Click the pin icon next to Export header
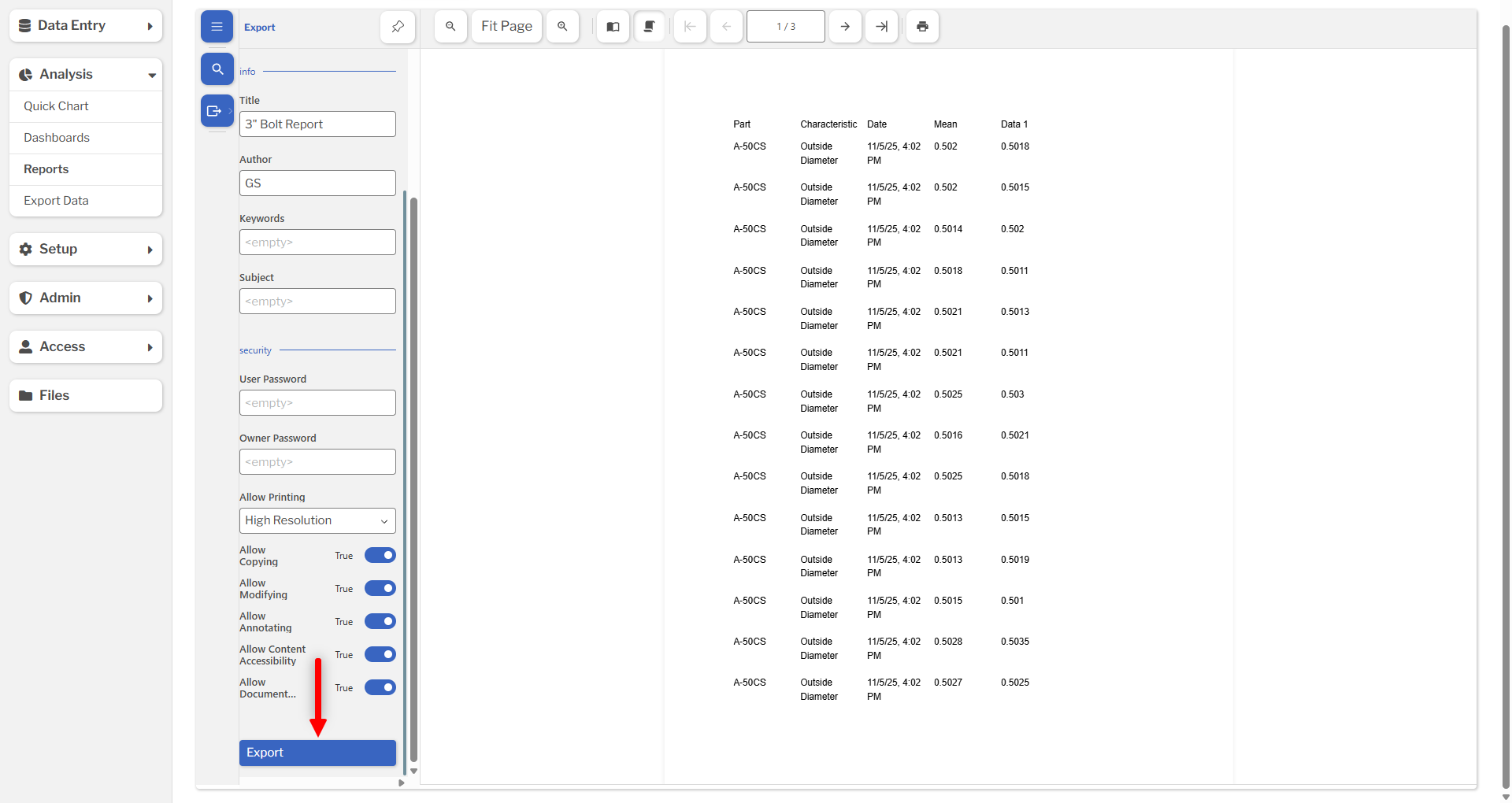 point(398,27)
